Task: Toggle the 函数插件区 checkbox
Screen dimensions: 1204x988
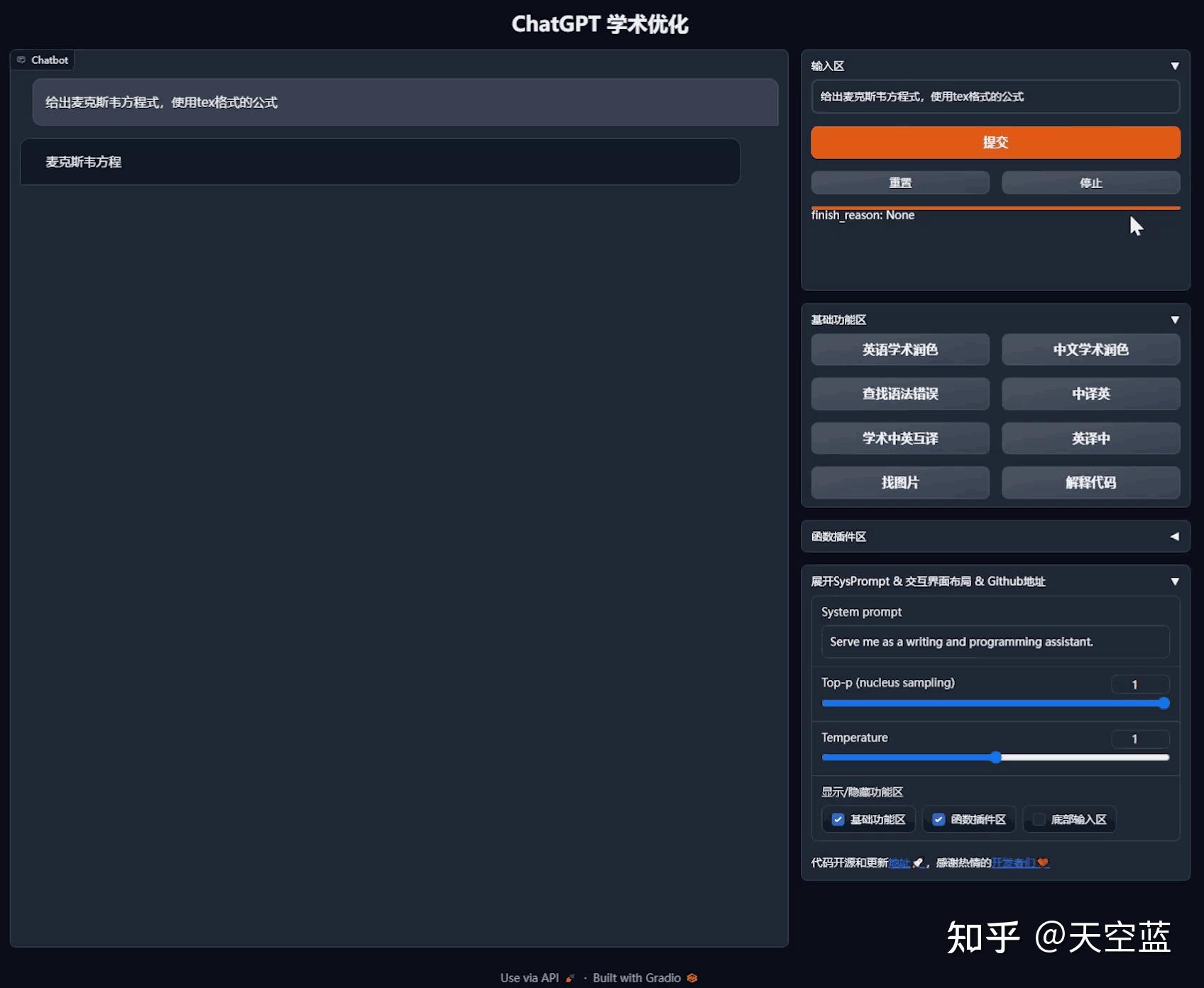Action: [x=938, y=819]
